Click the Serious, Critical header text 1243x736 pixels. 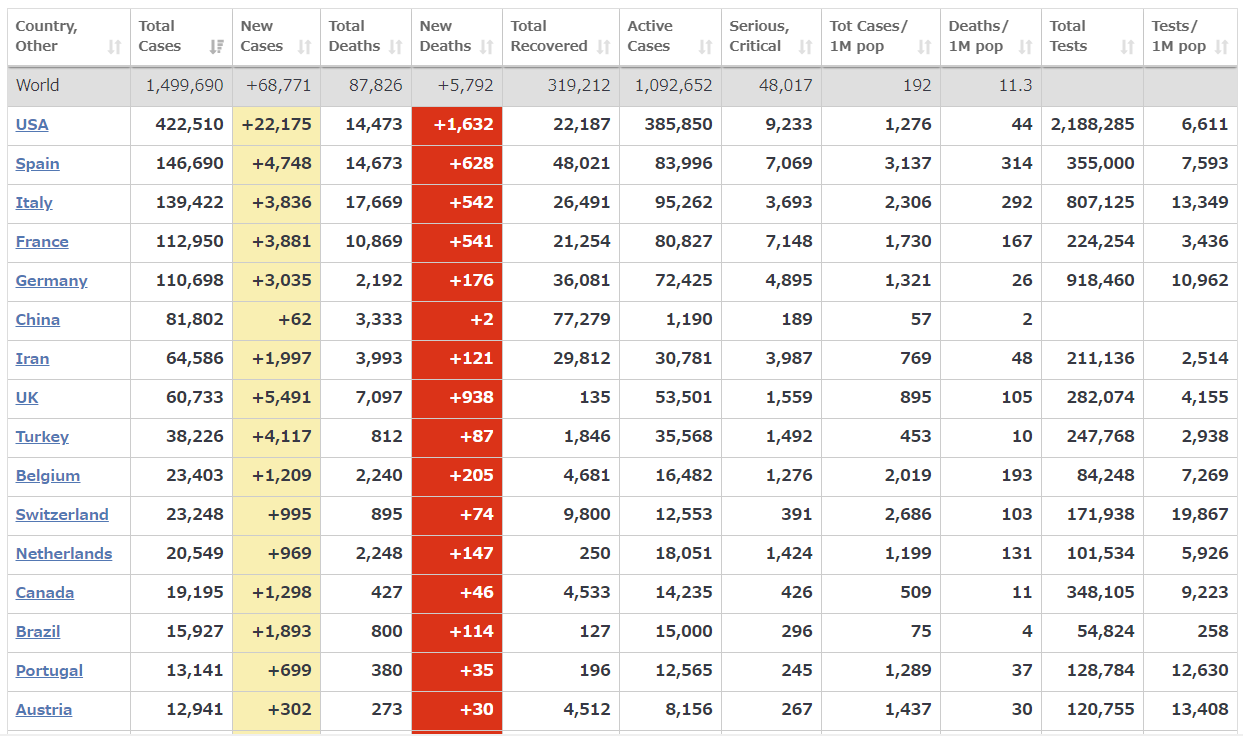tap(759, 37)
